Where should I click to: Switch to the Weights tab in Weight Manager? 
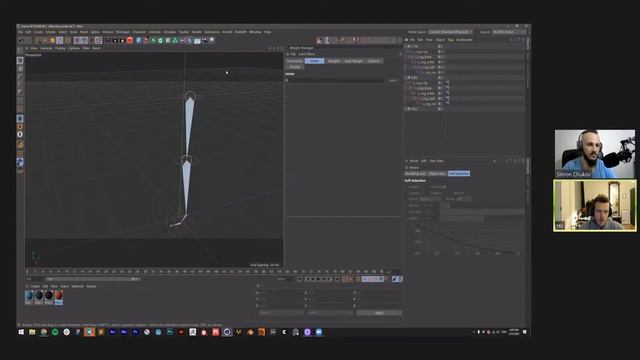coord(333,61)
